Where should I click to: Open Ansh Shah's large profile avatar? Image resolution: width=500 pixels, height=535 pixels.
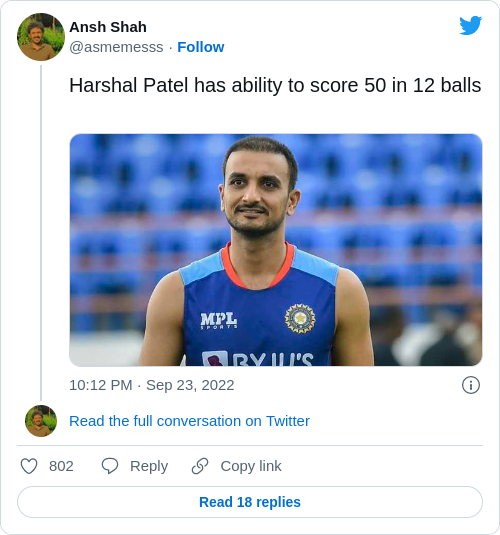[x=41, y=37]
